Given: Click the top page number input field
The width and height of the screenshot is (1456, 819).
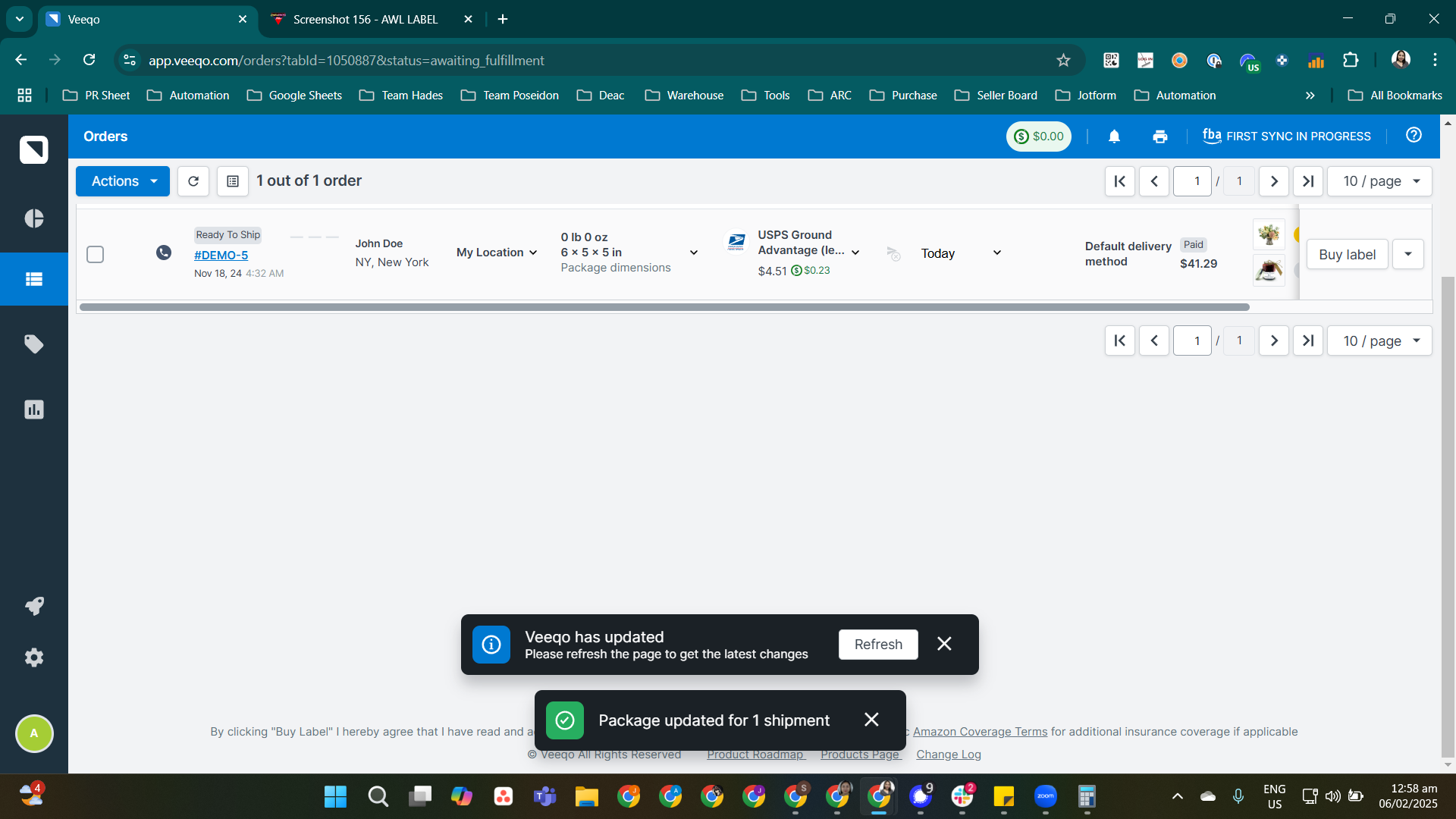Looking at the screenshot, I should tap(1192, 181).
